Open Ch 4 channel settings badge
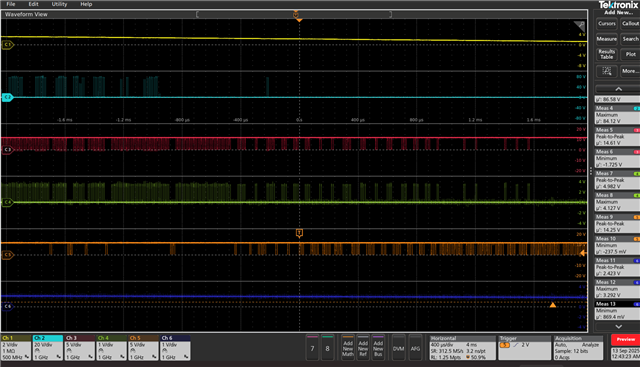640x367 pixels. click(111, 348)
